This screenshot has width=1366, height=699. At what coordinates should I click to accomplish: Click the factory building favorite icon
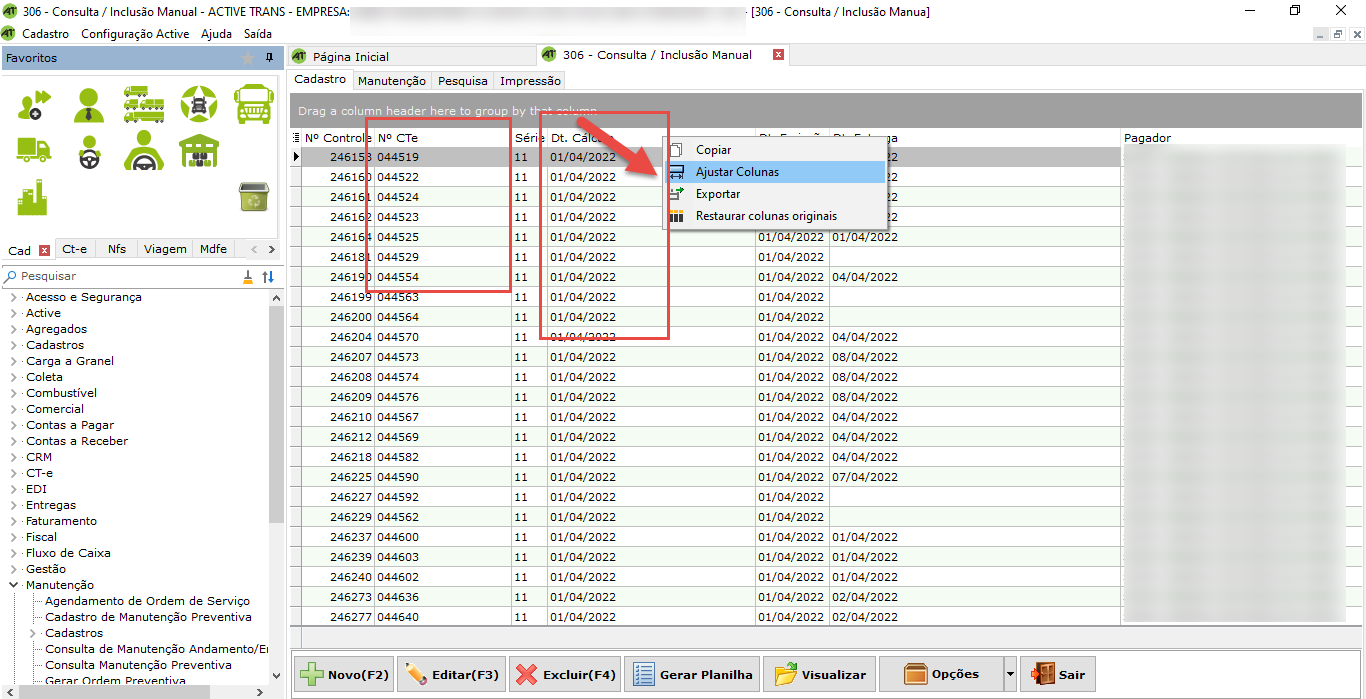pos(33,197)
